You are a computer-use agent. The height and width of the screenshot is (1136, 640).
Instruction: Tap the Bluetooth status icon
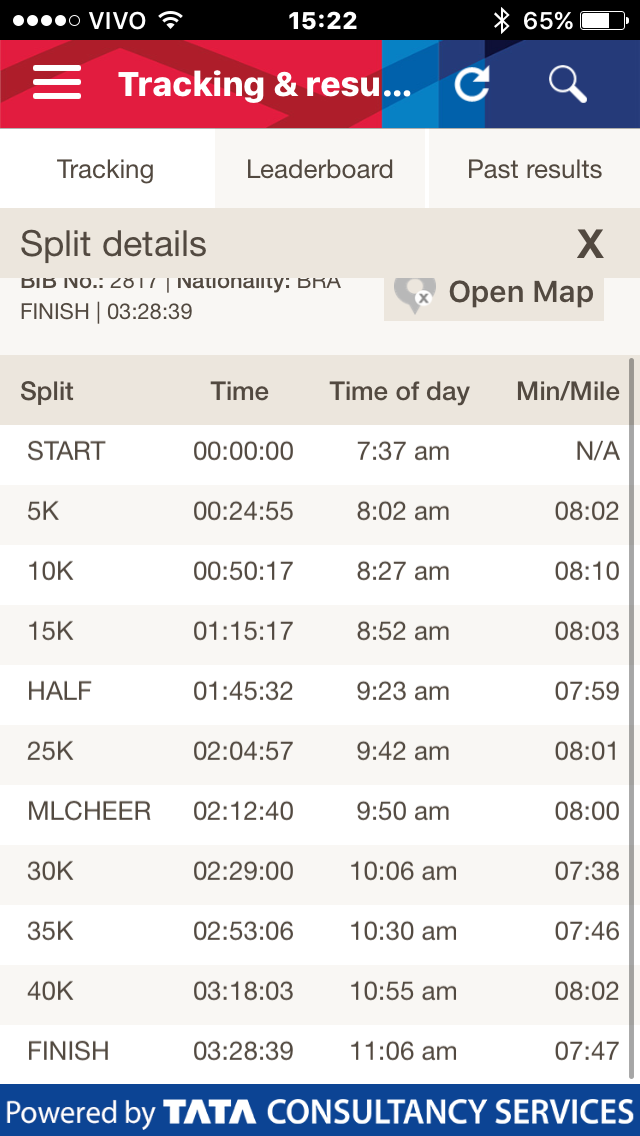(x=501, y=20)
